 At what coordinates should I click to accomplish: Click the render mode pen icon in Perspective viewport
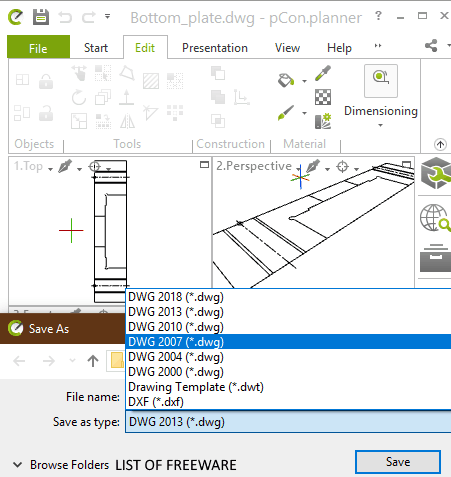[313, 166]
